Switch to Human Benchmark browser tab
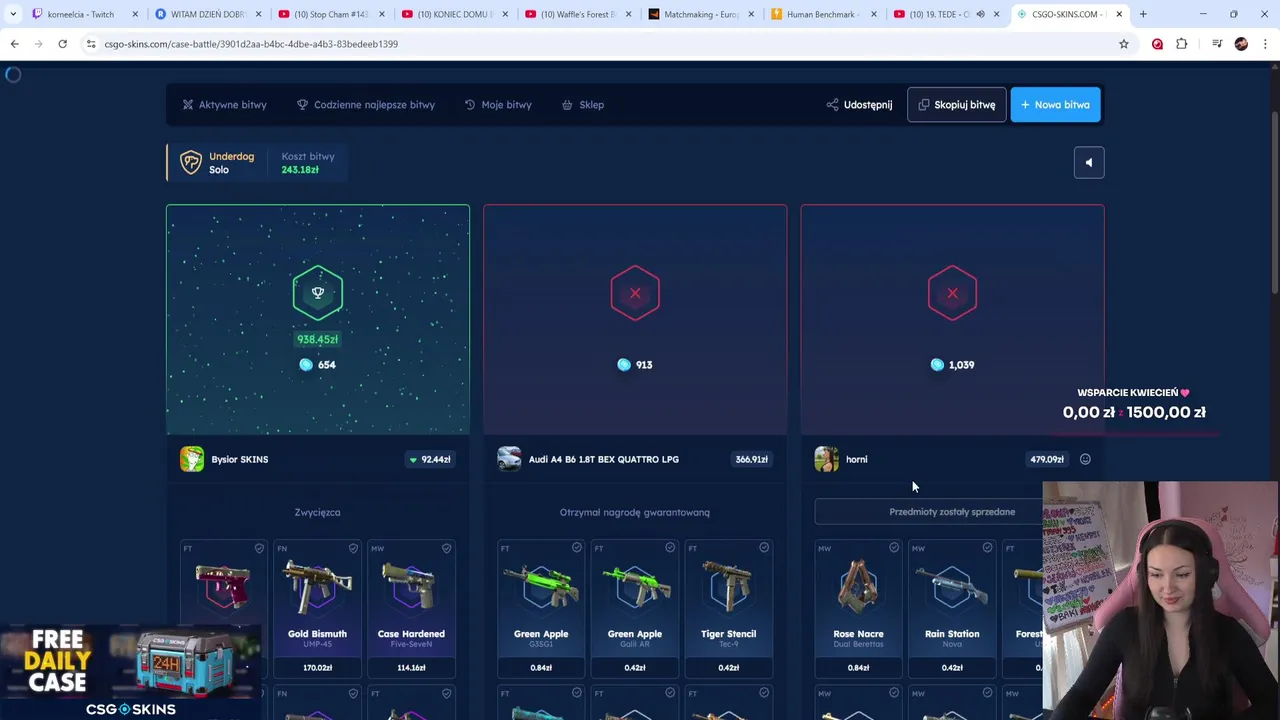 coord(824,14)
